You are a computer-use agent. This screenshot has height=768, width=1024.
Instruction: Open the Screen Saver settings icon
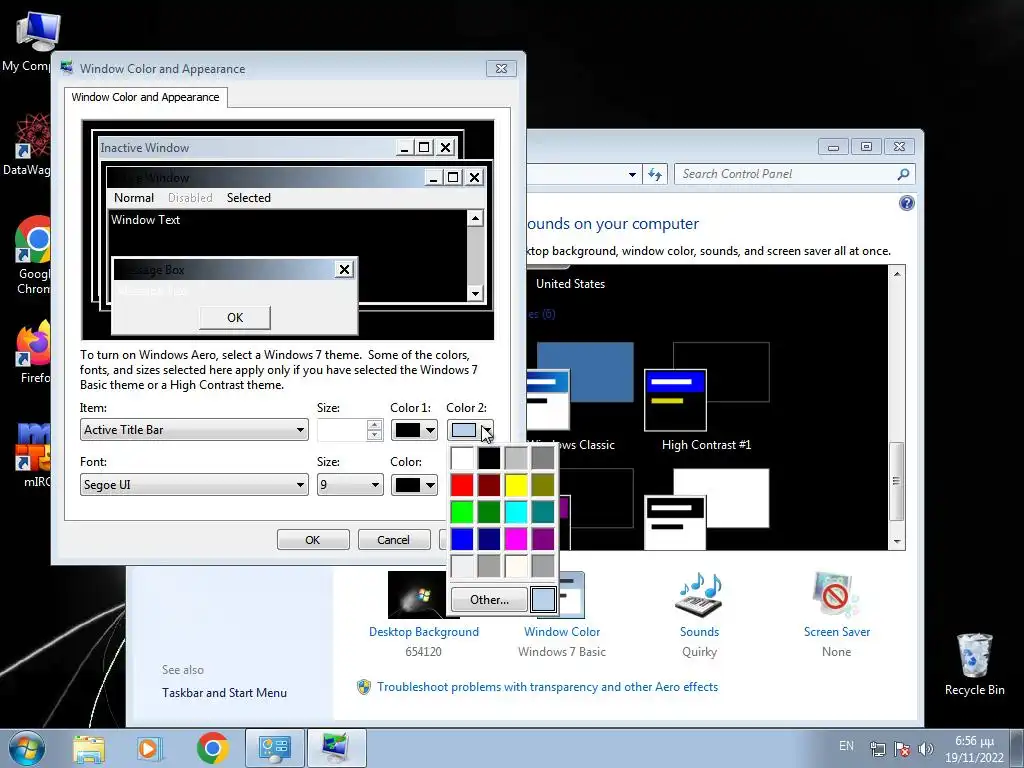point(837,594)
